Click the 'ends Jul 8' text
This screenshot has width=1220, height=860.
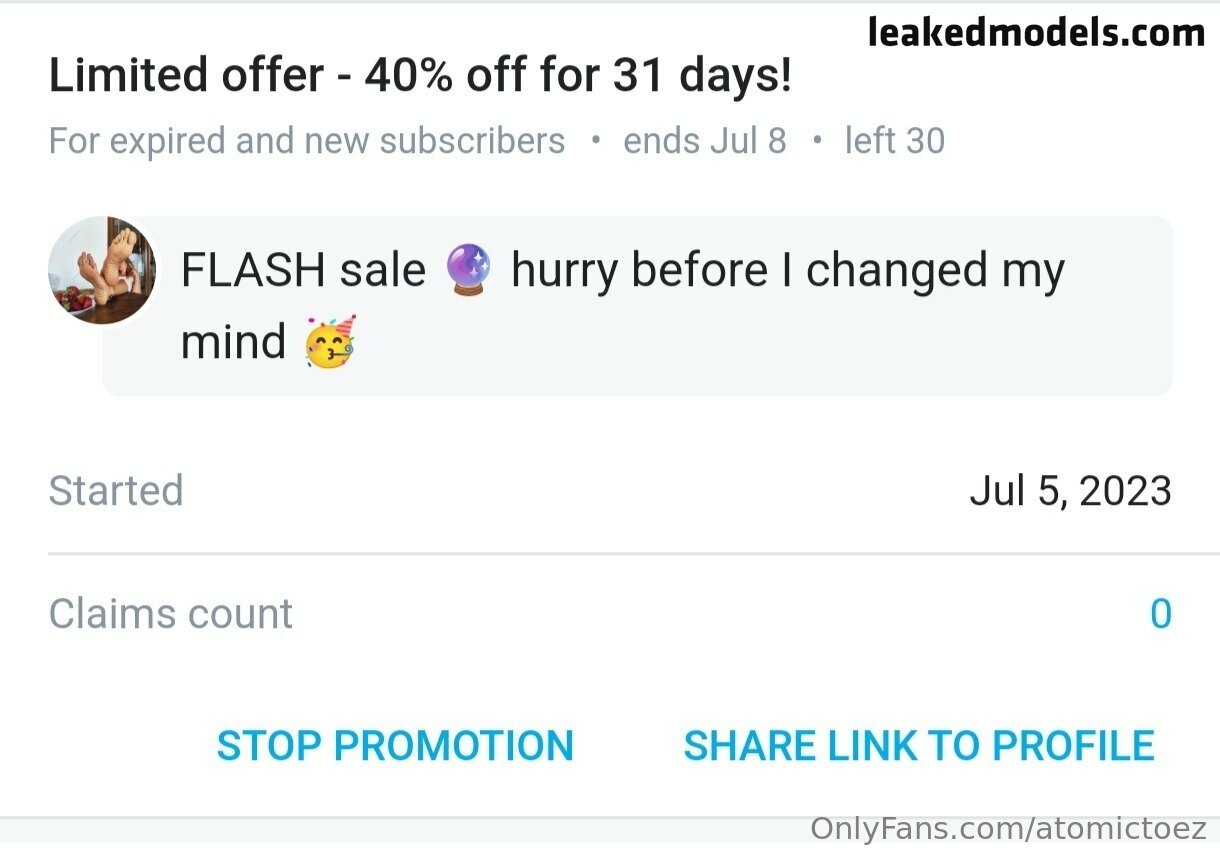pos(705,141)
